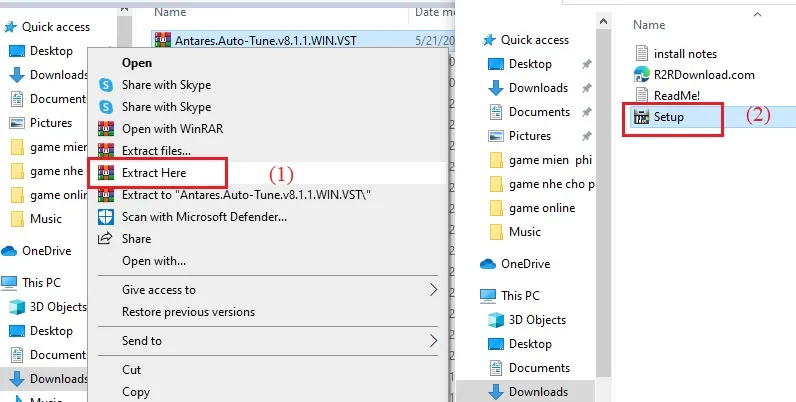The image size is (796, 402).
Task: Select Open with... in the context menu
Action: click(x=154, y=261)
